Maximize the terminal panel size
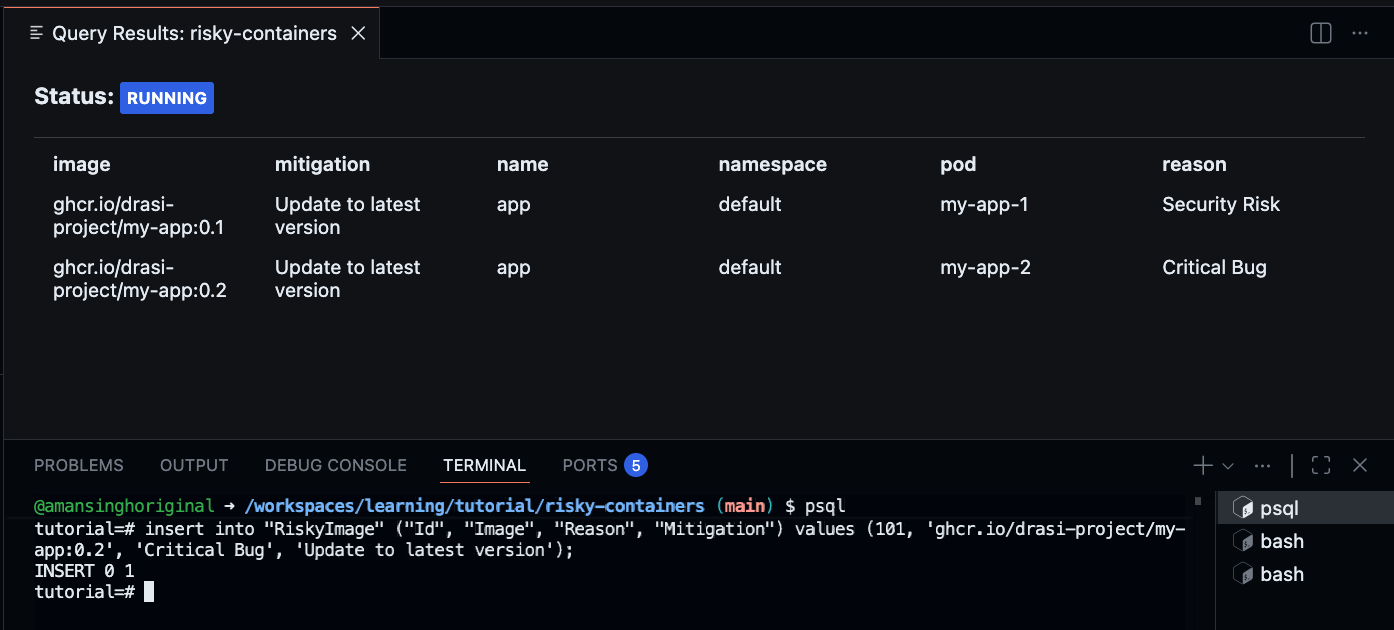 point(1321,465)
